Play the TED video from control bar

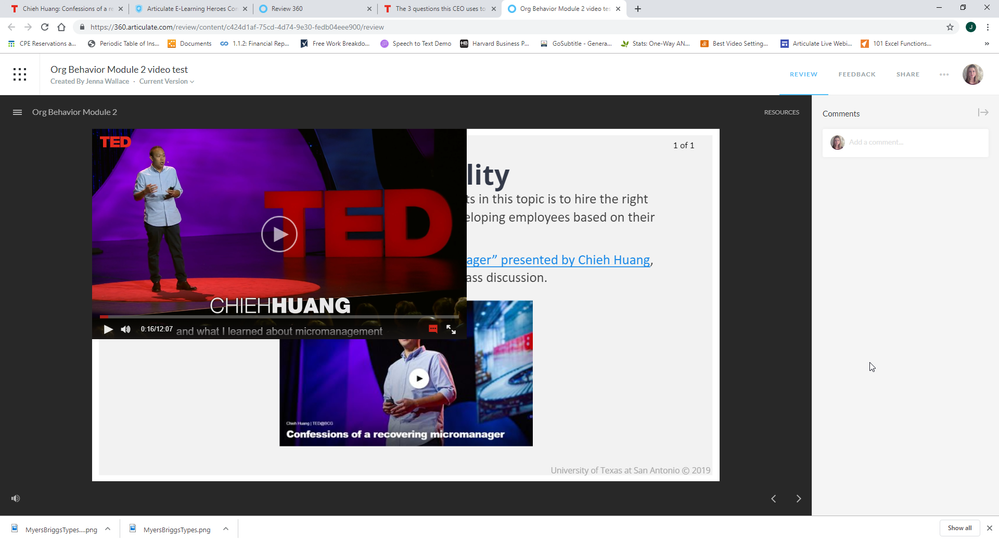point(108,329)
